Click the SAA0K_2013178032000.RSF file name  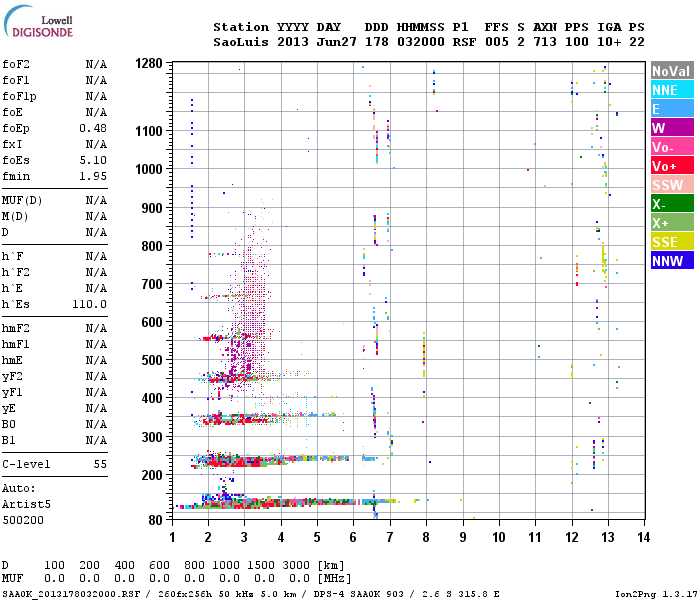tap(71, 594)
